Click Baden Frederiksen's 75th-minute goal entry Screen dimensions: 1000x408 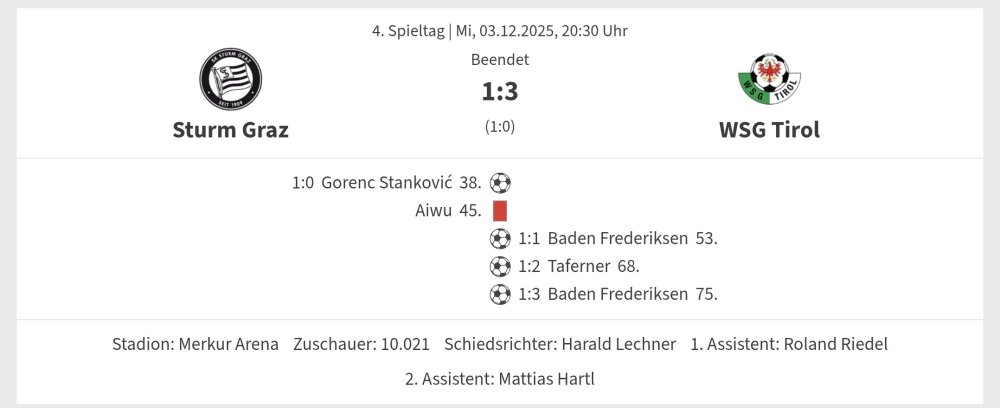click(x=618, y=294)
